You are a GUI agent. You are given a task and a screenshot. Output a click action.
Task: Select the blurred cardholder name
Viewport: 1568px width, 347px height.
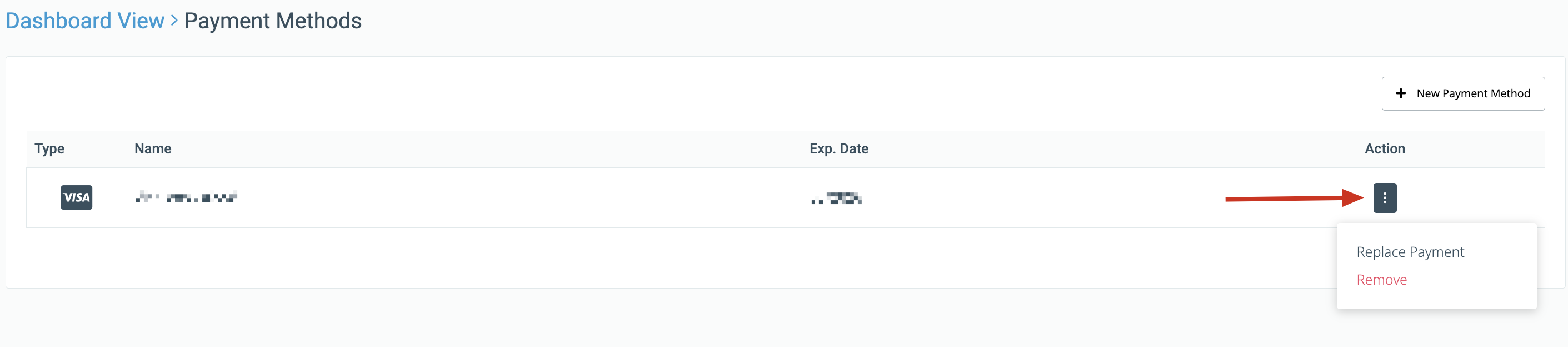[186, 197]
